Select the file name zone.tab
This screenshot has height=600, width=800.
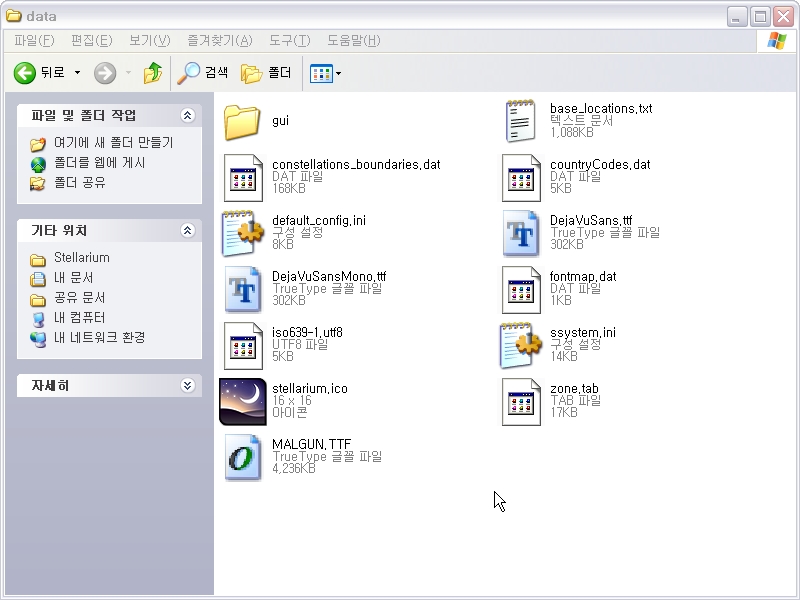[x=574, y=389]
